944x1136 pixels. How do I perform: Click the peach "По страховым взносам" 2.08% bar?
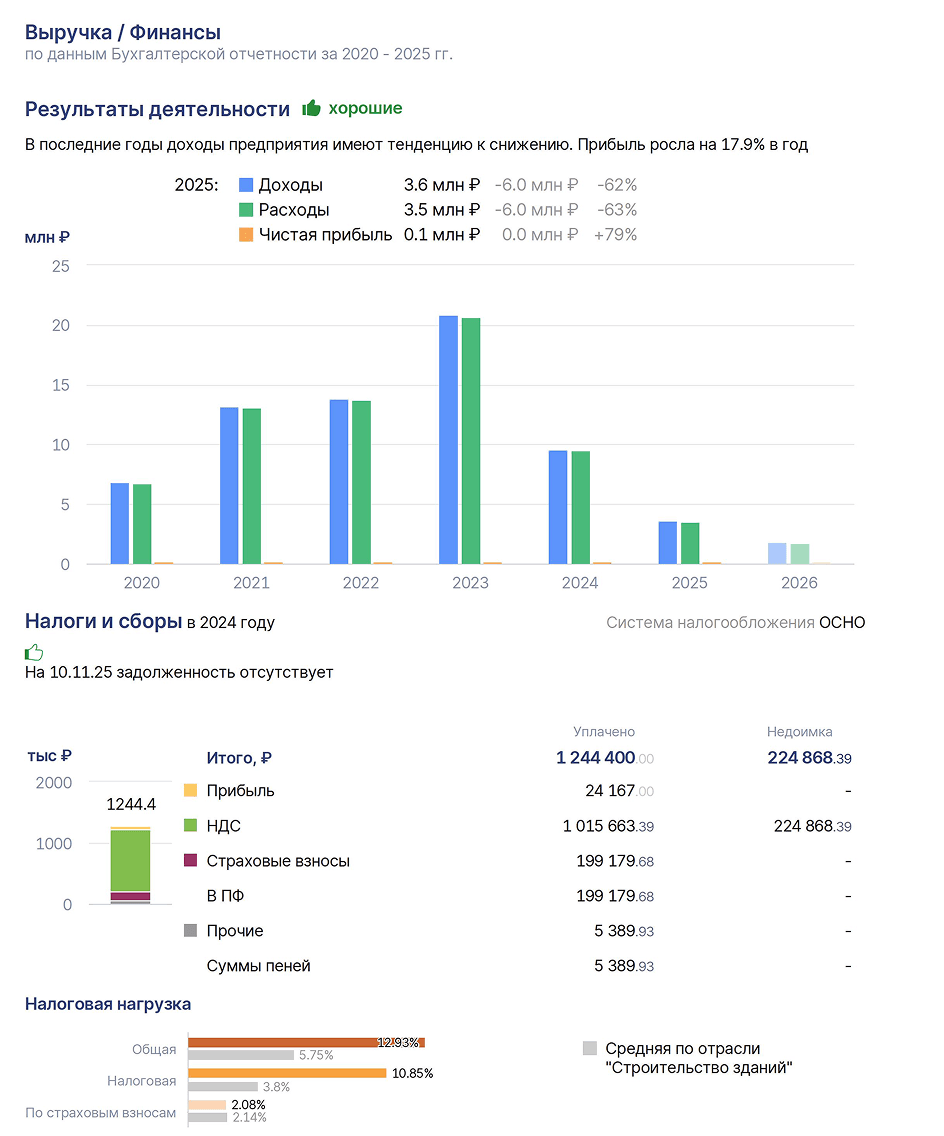(x=207, y=1105)
